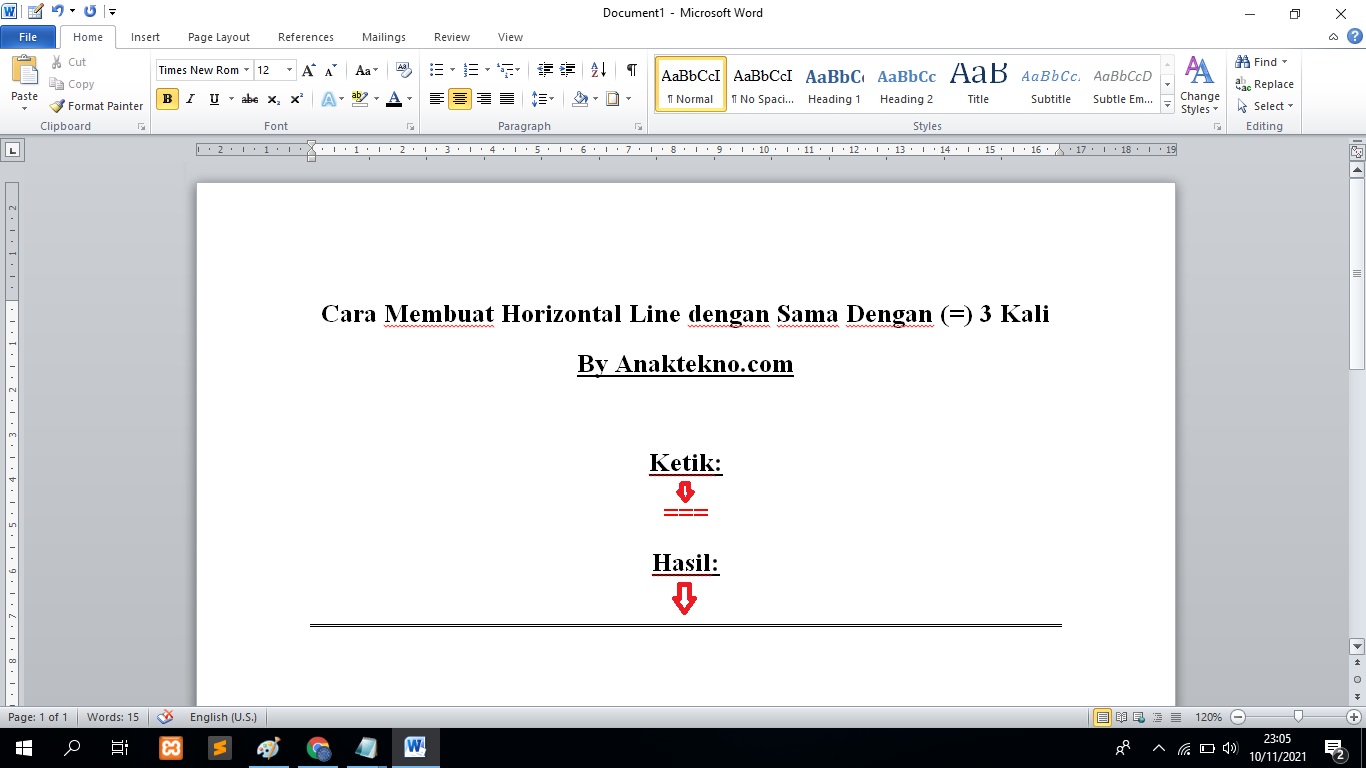Click the Sort A-Z icon
Image resolution: width=1366 pixels, height=768 pixels.
pyautogui.click(x=598, y=70)
